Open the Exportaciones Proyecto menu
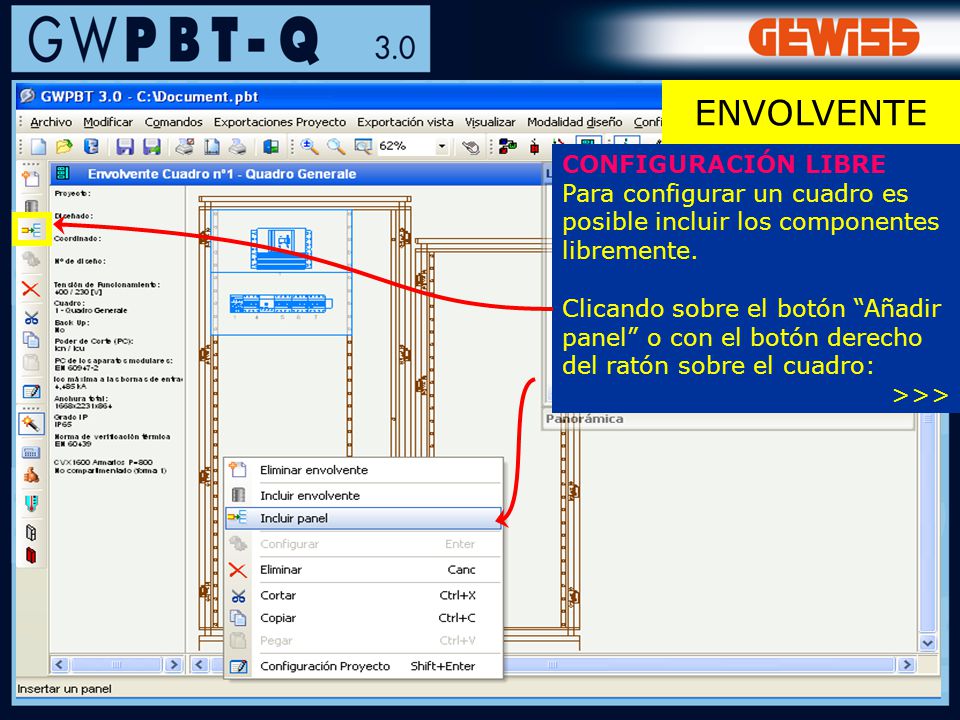 pyautogui.click(x=280, y=122)
